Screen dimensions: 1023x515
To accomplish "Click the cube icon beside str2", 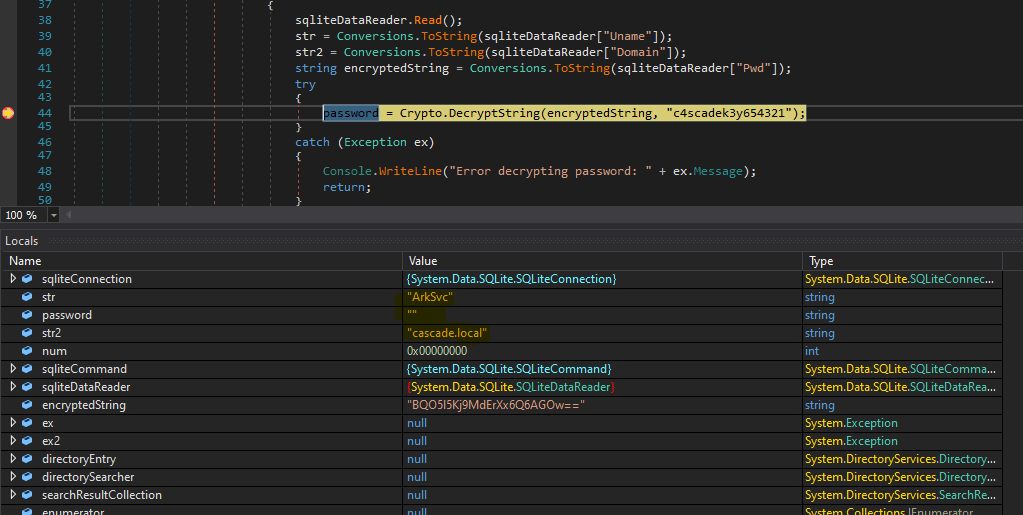I will [x=28, y=333].
